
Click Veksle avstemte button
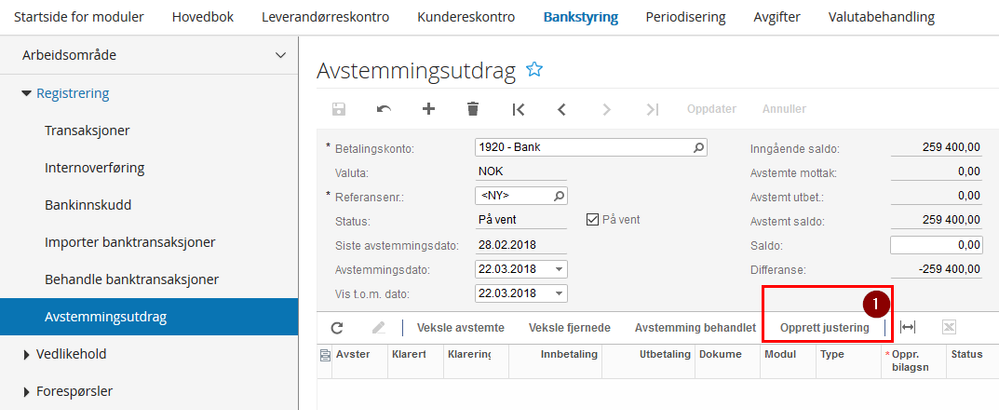(461, 328)
